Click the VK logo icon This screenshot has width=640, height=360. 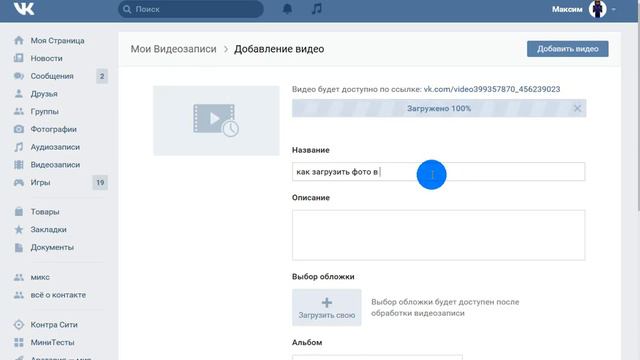[x=24, y=9]
